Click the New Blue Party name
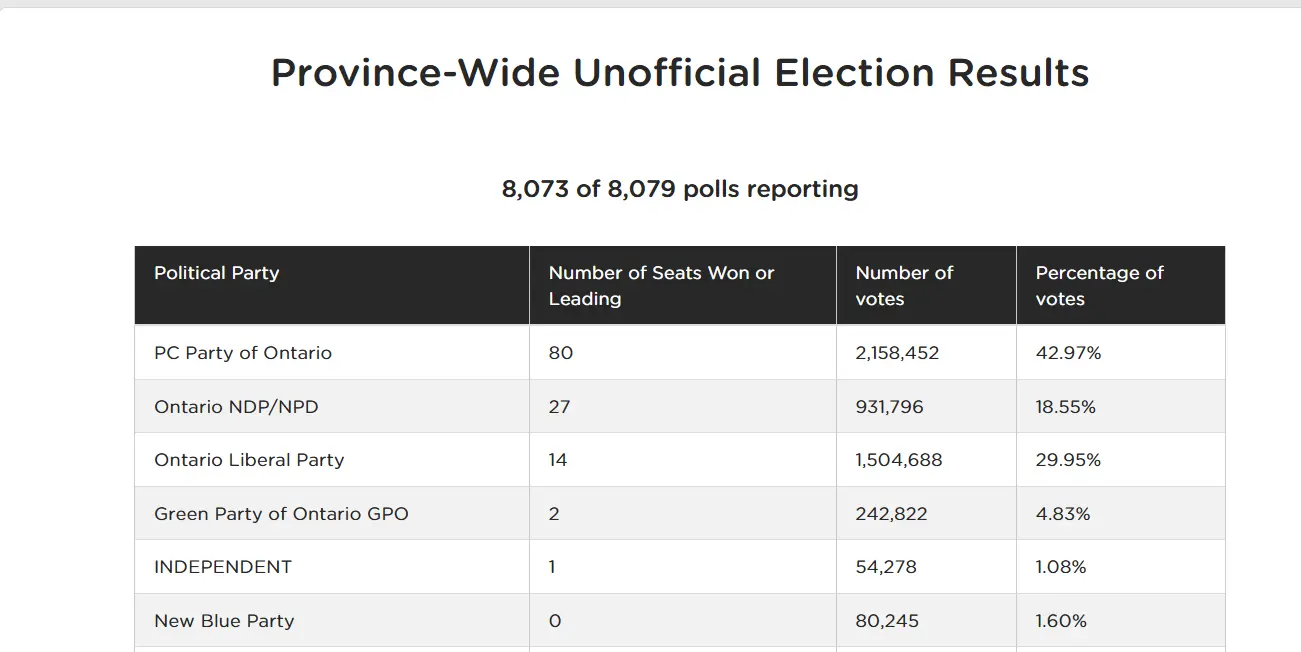The width and height of the screenshot is (1301, 652). (x=224, y=621)
